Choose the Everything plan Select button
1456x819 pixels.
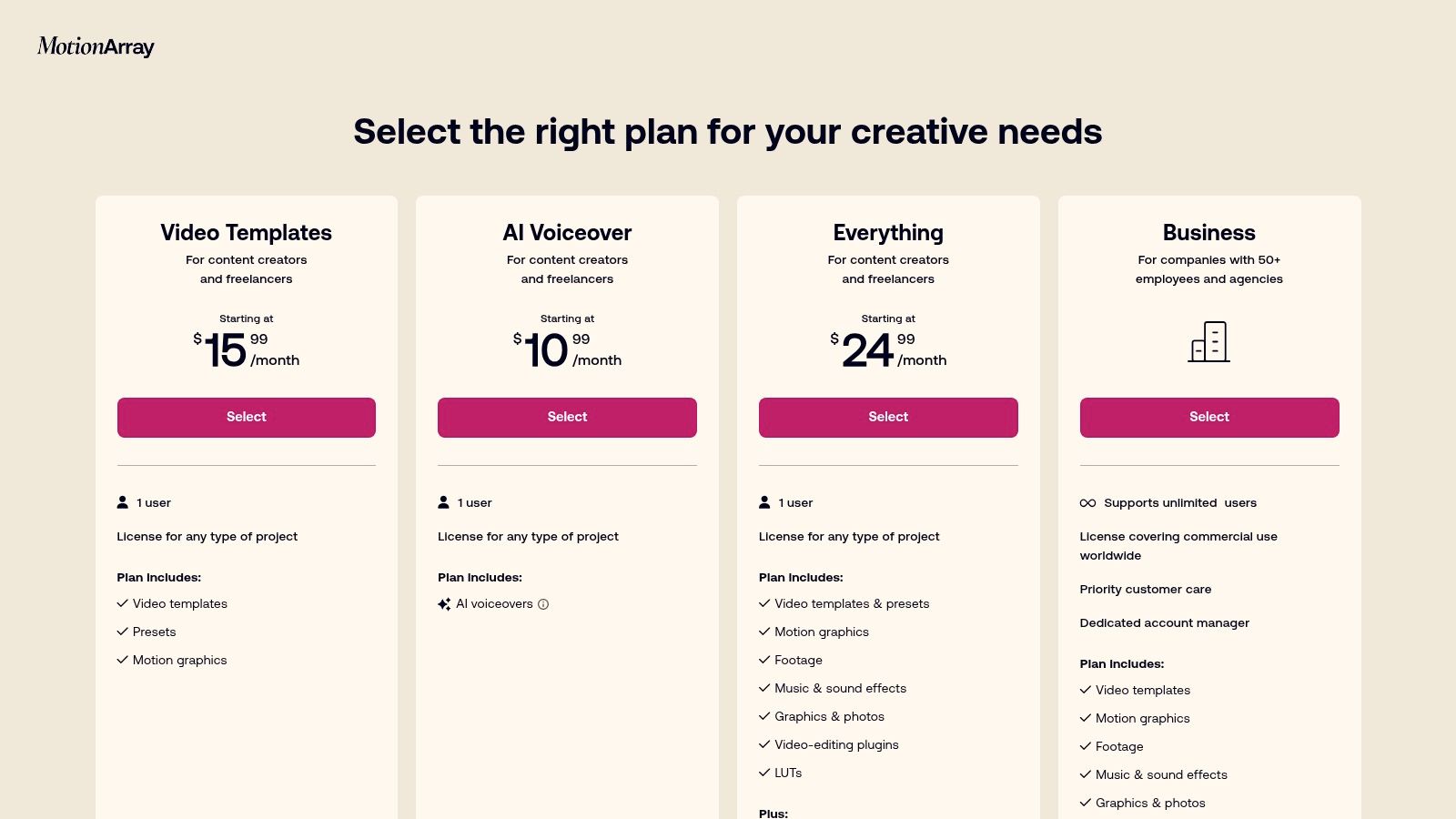(x=888, y=418)
